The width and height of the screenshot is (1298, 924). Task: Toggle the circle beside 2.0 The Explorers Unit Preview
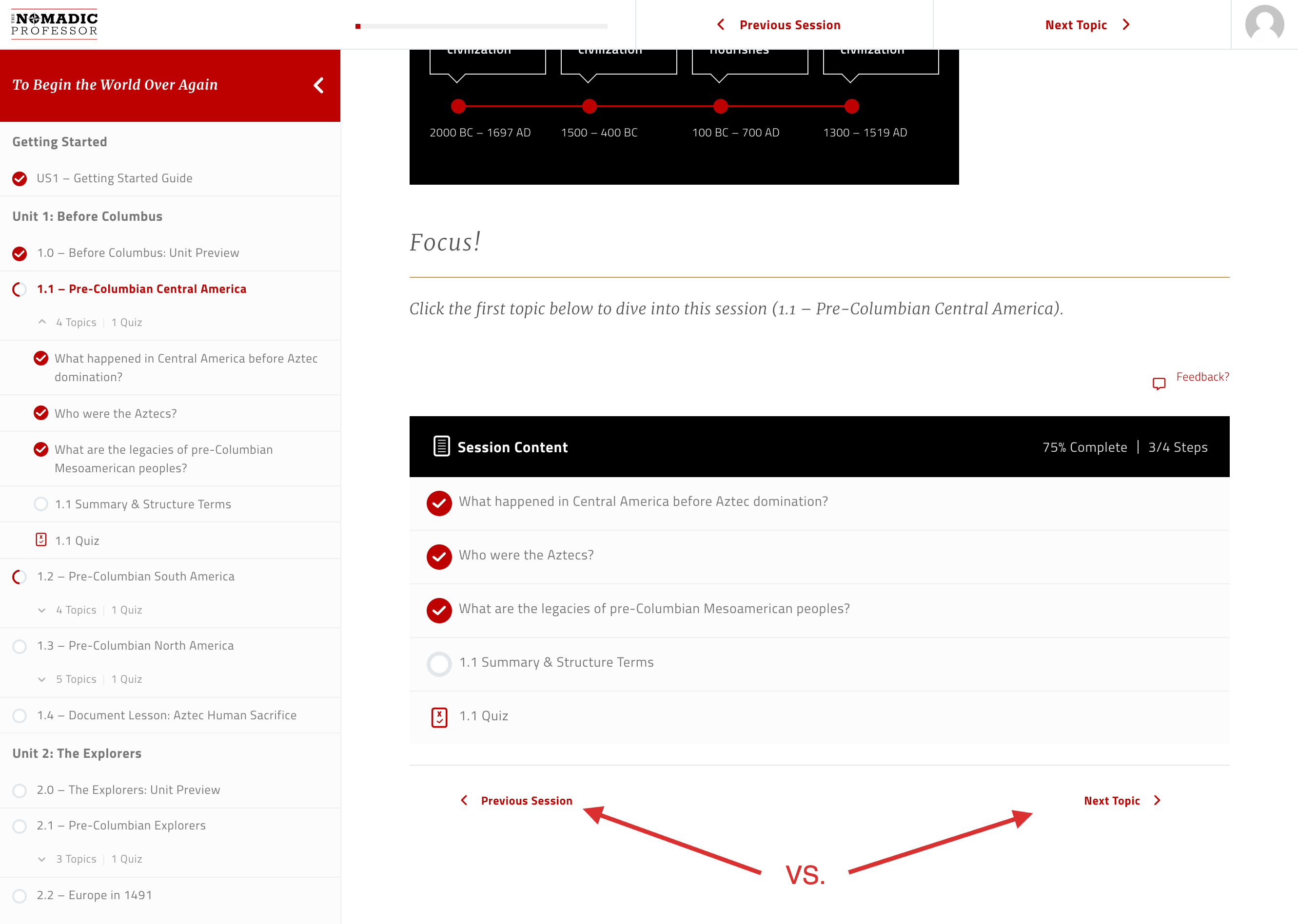20,791
